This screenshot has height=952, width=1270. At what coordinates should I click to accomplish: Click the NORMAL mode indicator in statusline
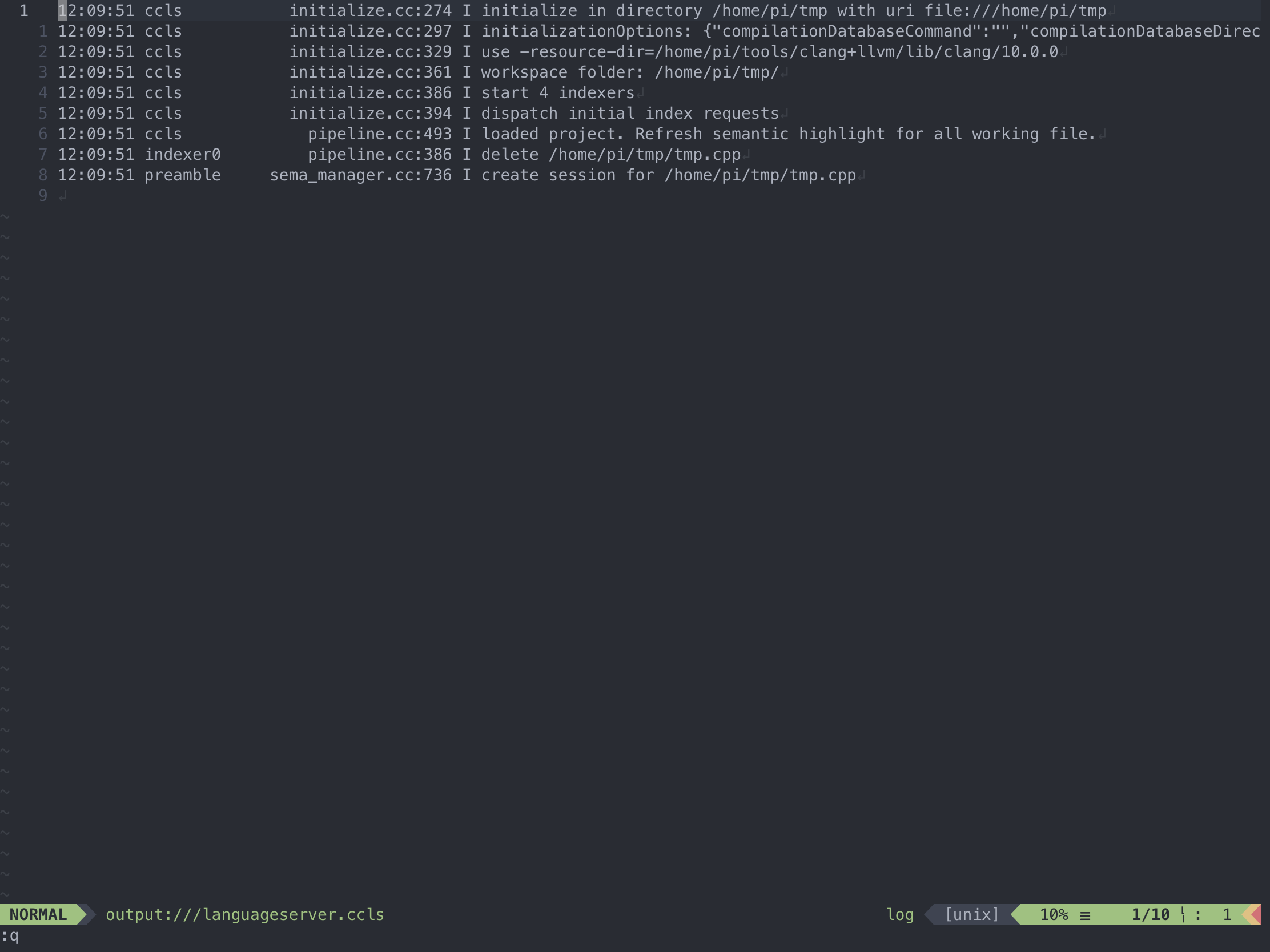tap(38, 914)
